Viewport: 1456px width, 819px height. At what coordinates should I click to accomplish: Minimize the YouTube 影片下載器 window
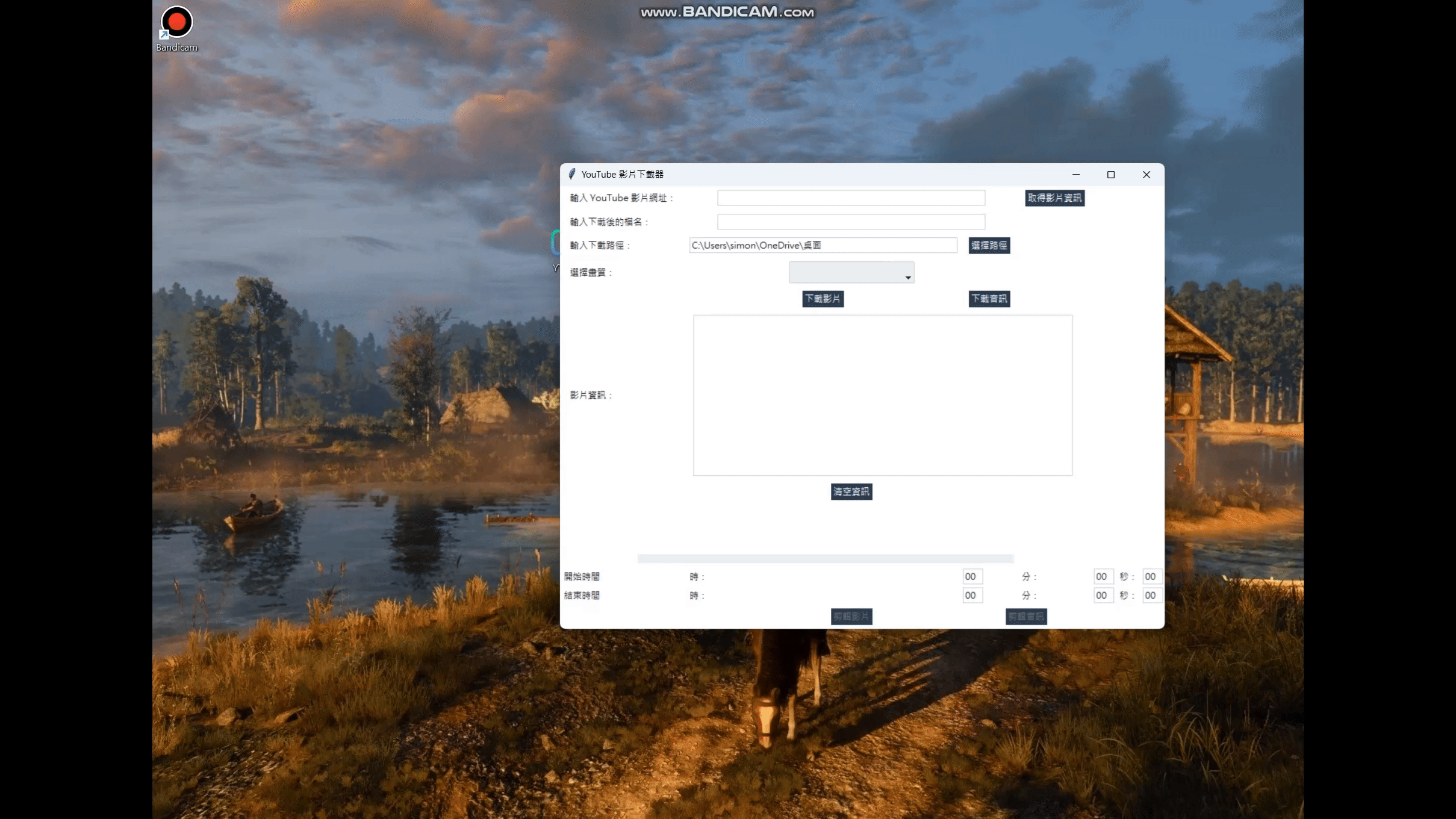pos(1075,174)
